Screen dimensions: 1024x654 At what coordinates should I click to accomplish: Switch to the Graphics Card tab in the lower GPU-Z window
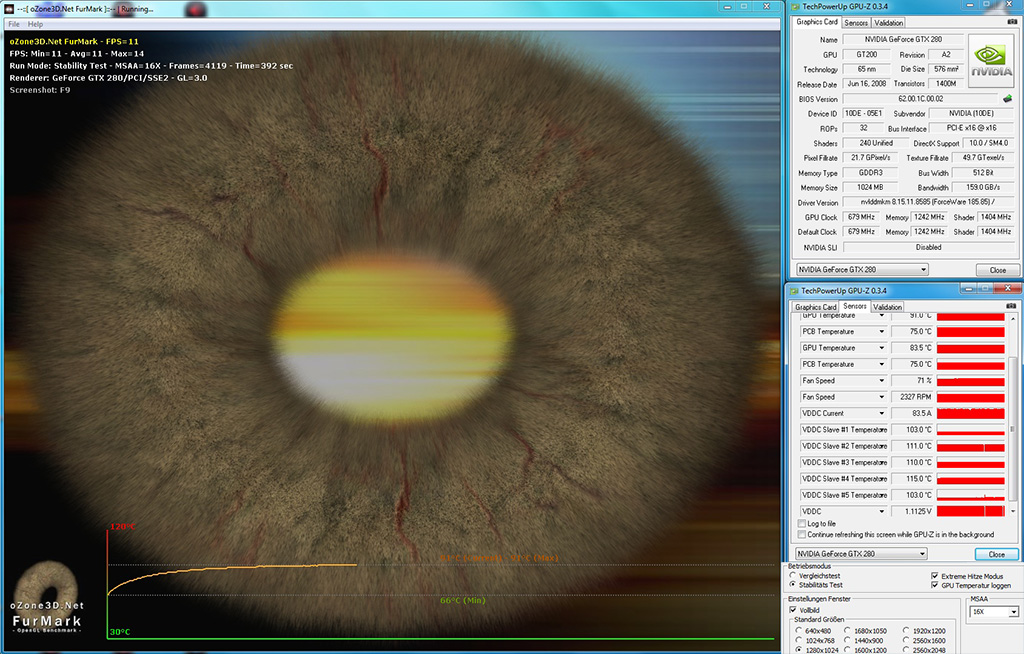[815, 307]
